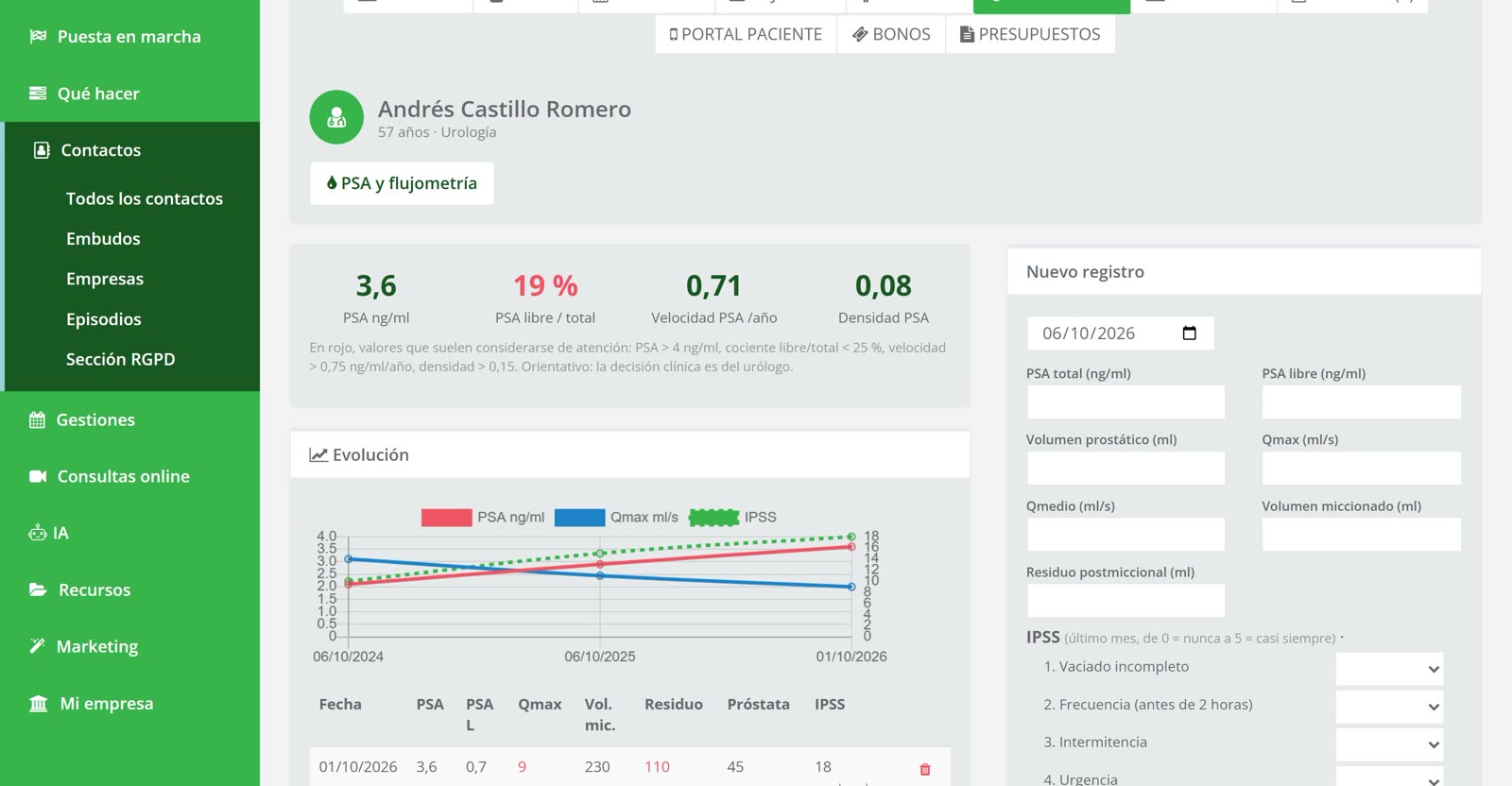Click the IA robot icon

click(37, 534)
